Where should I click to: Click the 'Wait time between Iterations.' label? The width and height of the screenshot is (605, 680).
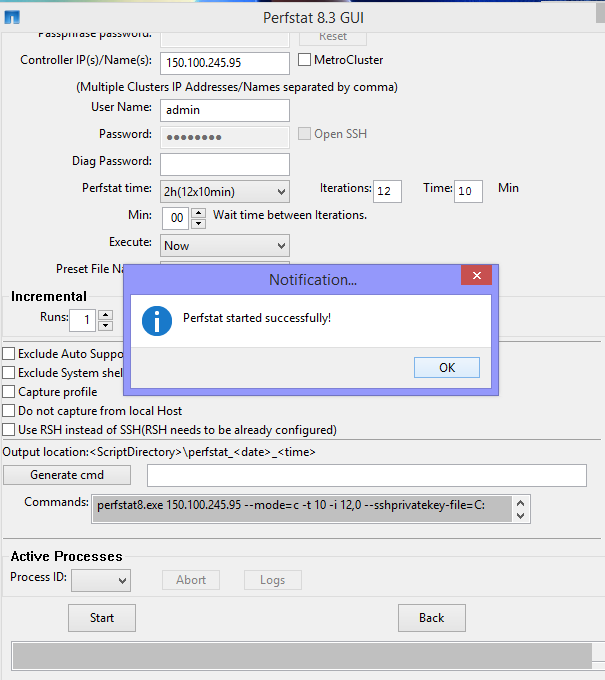pos(290,215)
